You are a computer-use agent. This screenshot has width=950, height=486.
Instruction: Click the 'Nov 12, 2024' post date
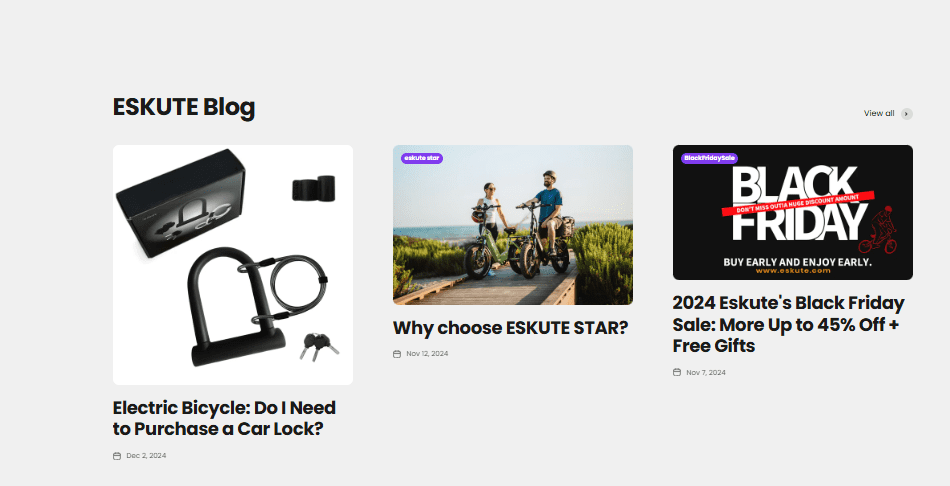coord(427,354)
